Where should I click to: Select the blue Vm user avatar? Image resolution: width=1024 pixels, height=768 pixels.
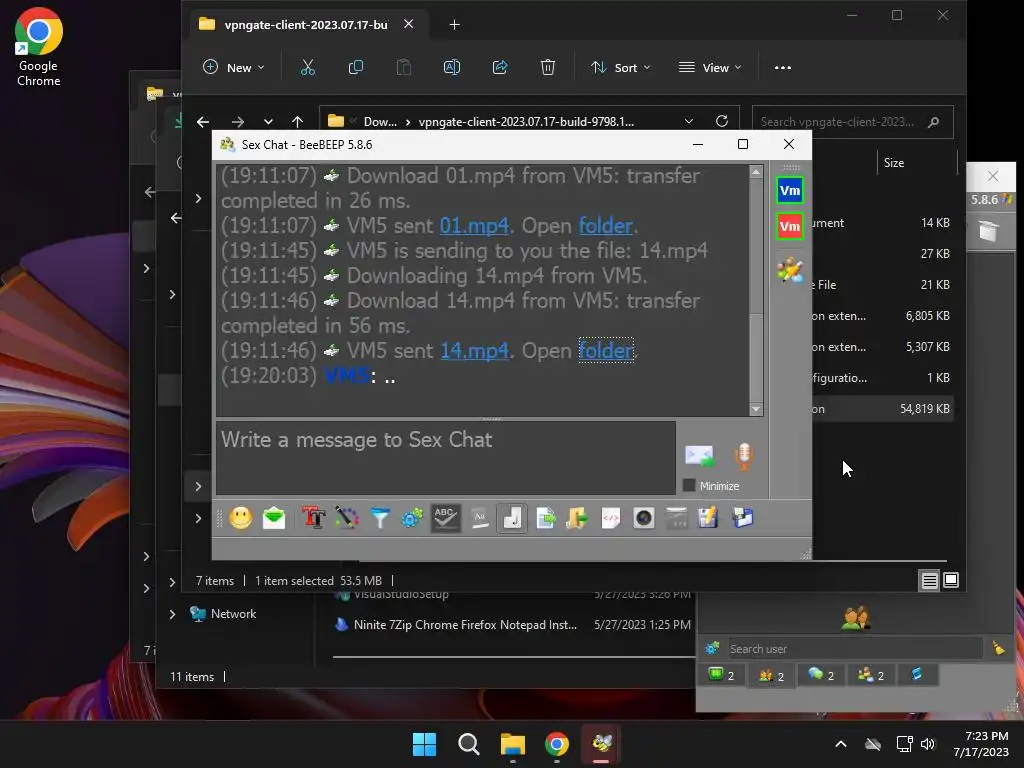click(x=790, y=191)
